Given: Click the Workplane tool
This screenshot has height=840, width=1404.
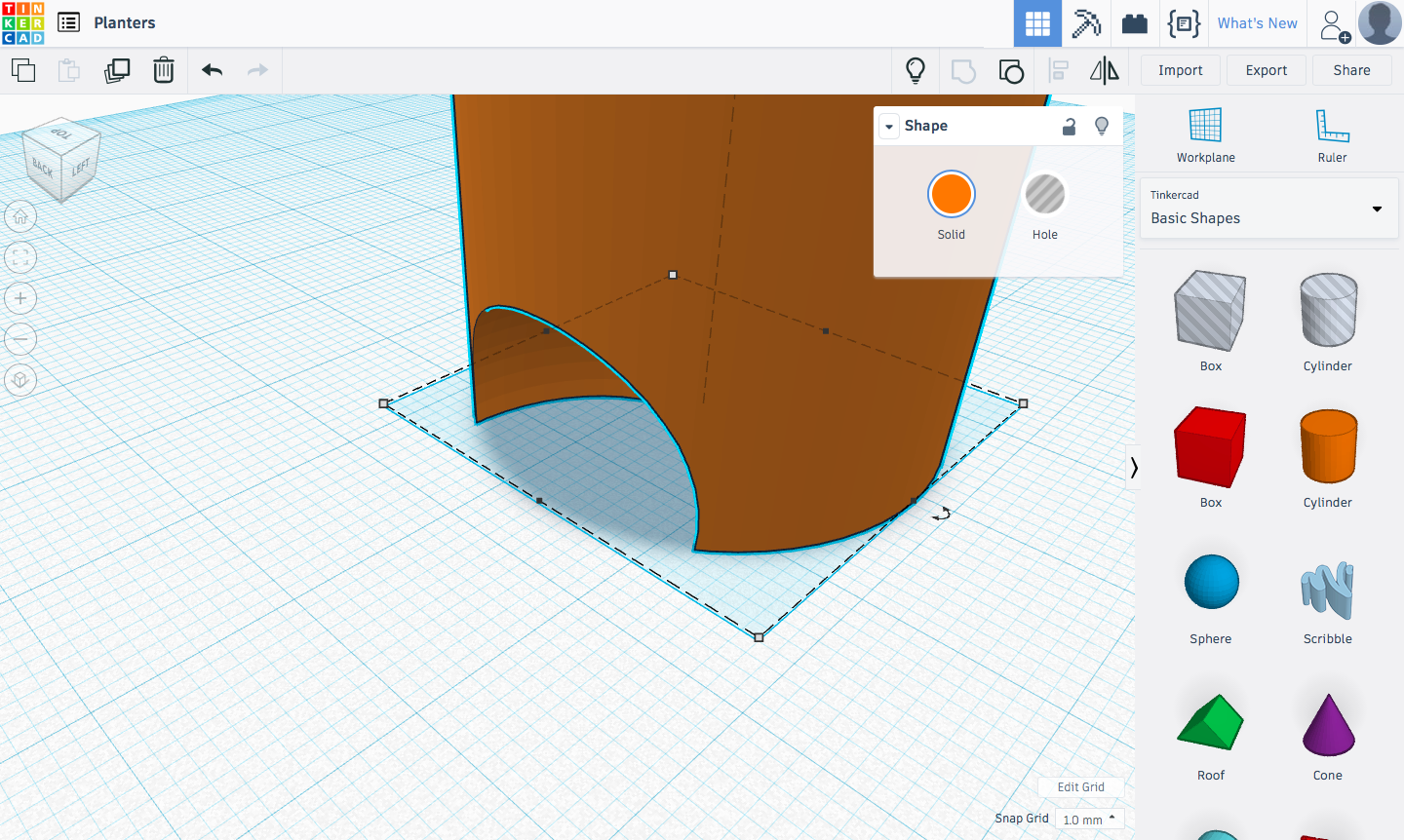Looking at the screenshot, I should [1205, 135].
